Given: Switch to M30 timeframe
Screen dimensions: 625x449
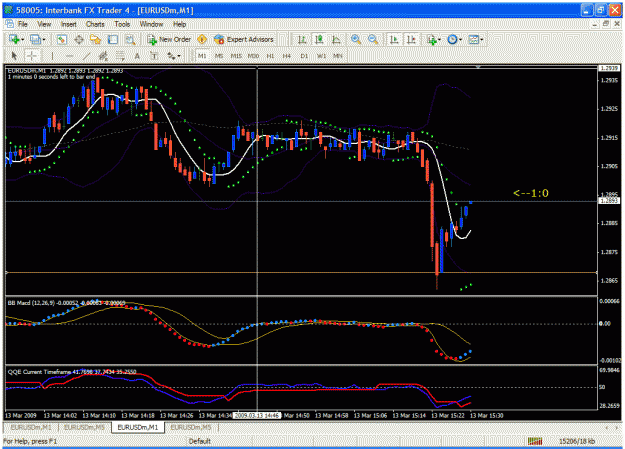Looking at the screenshot, I should pyautogui.click(x=253, y=56).
